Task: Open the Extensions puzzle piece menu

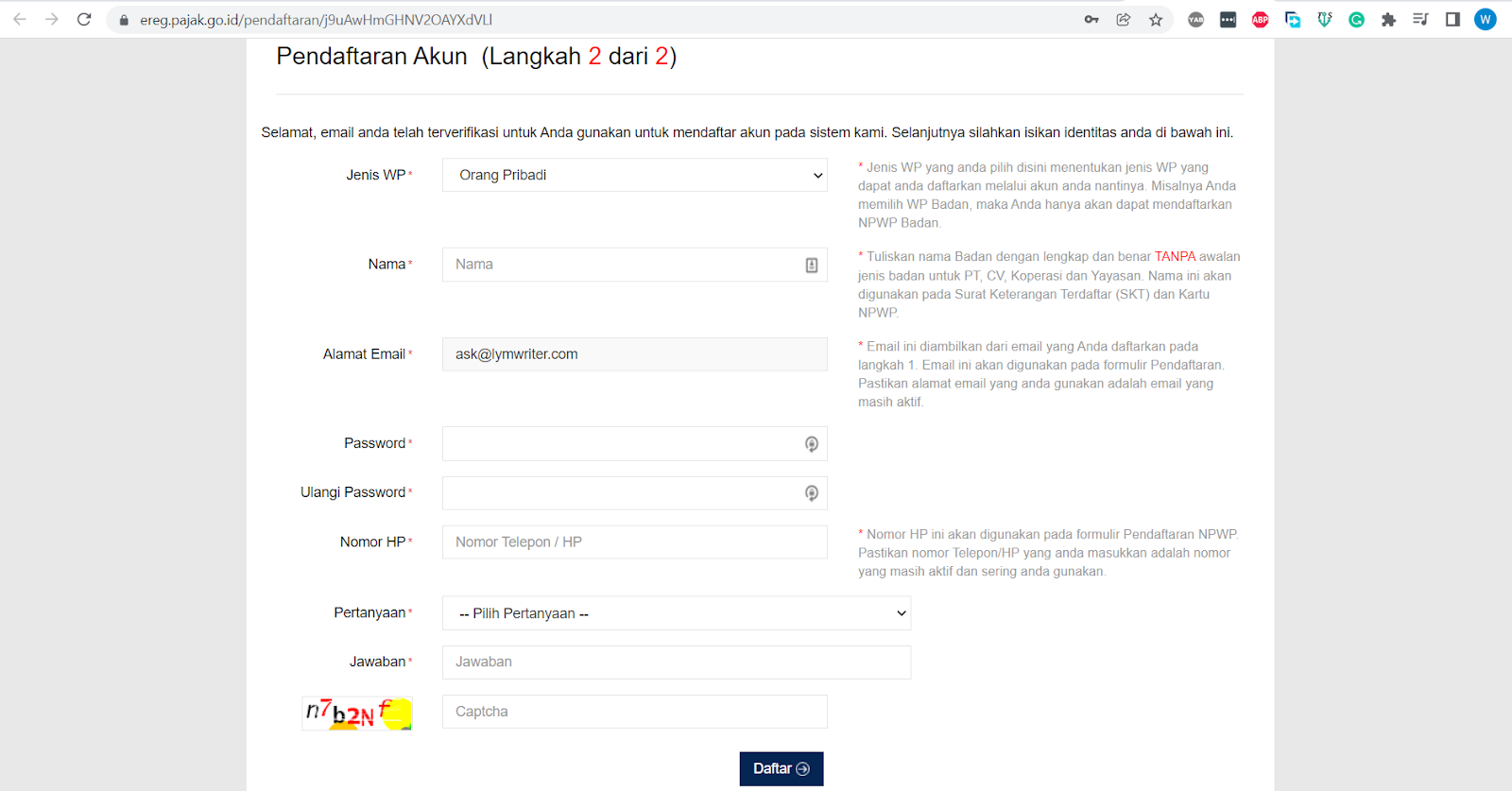Action: (x=1388, y=19)
